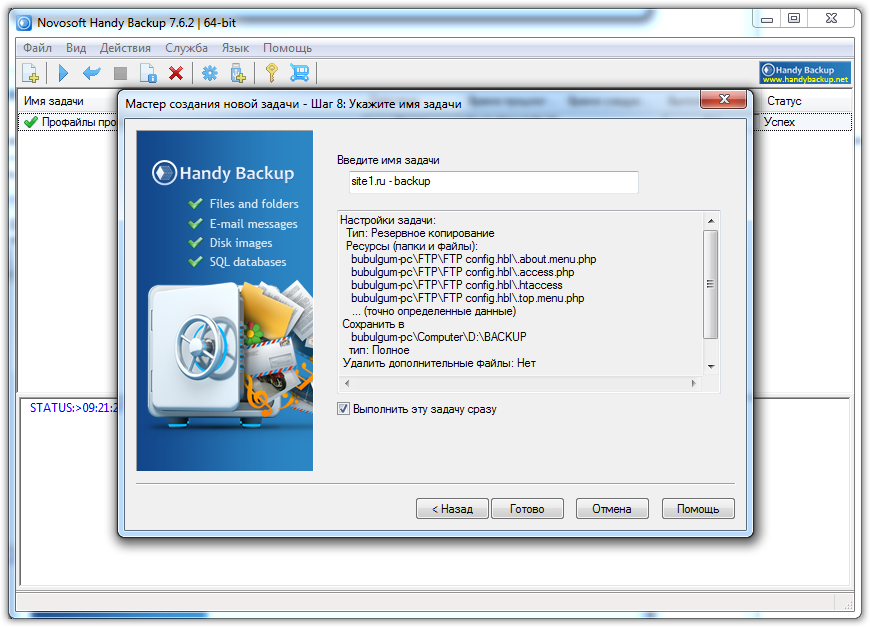
Task: Click the Handy Backup website banner
Action: click(805, 73)
